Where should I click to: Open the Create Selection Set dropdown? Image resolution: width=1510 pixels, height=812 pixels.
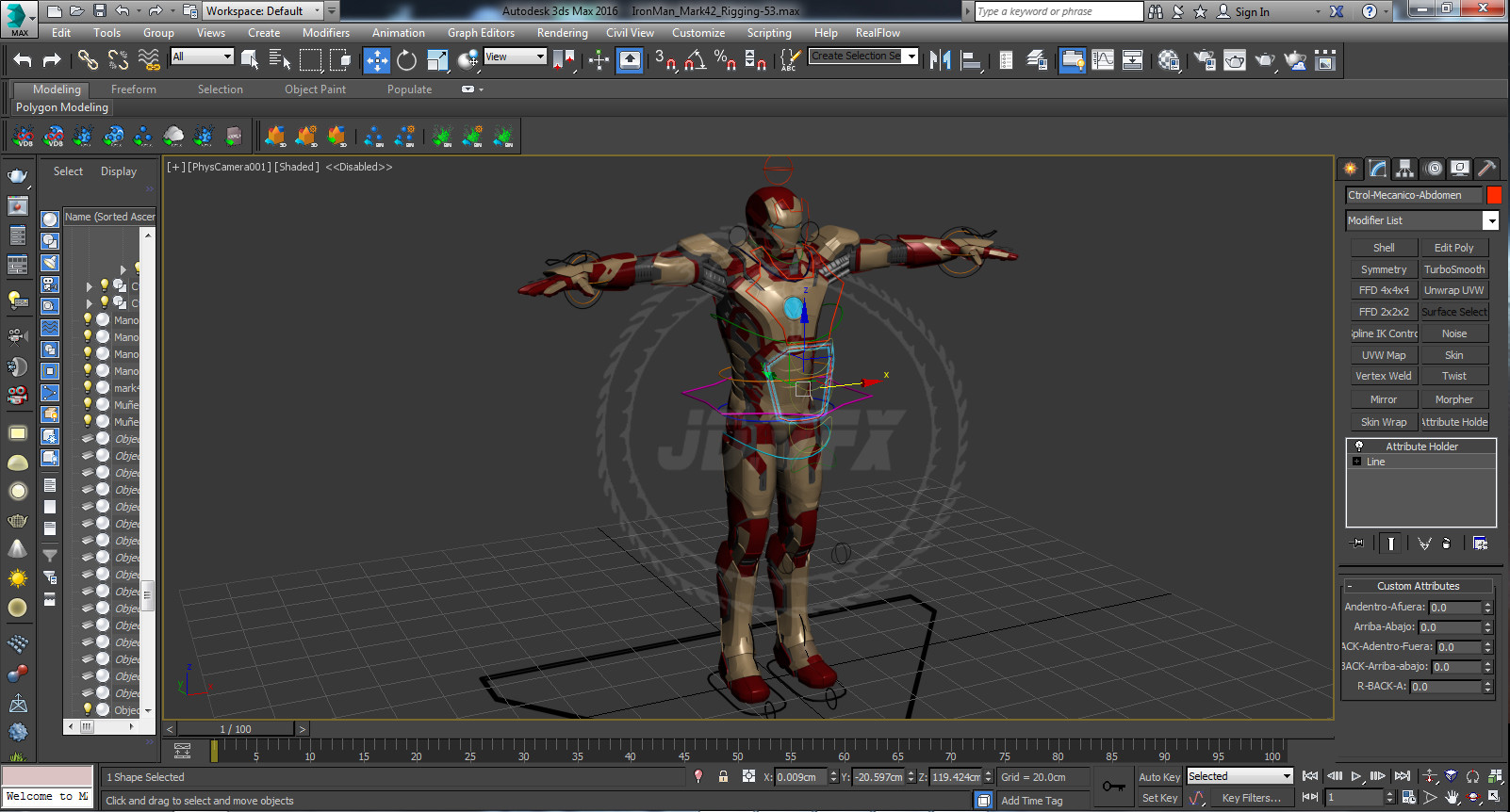(x=863, y=57)
